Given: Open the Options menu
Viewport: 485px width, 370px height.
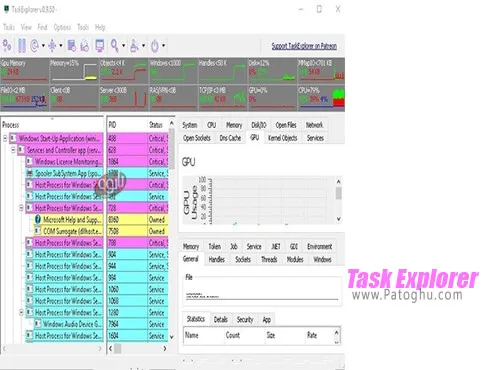Looking at the screenshot, I should coord(62,27).
